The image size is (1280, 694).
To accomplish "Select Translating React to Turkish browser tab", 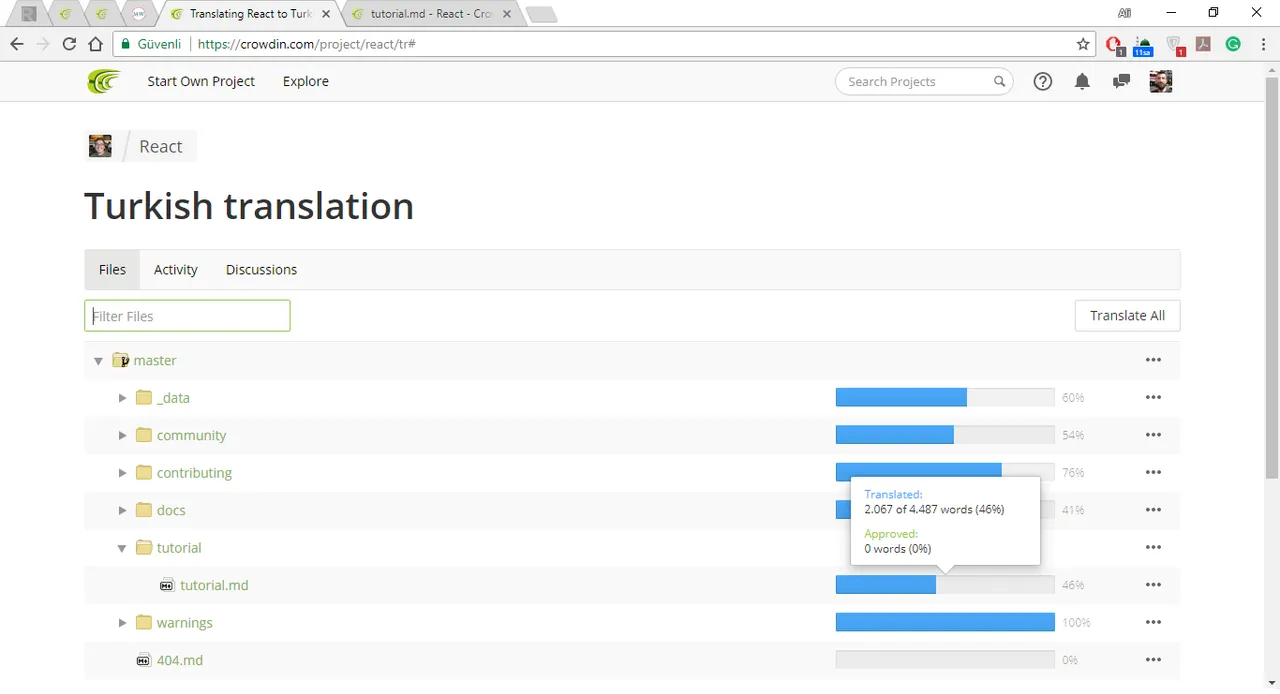I will (250, 14).
